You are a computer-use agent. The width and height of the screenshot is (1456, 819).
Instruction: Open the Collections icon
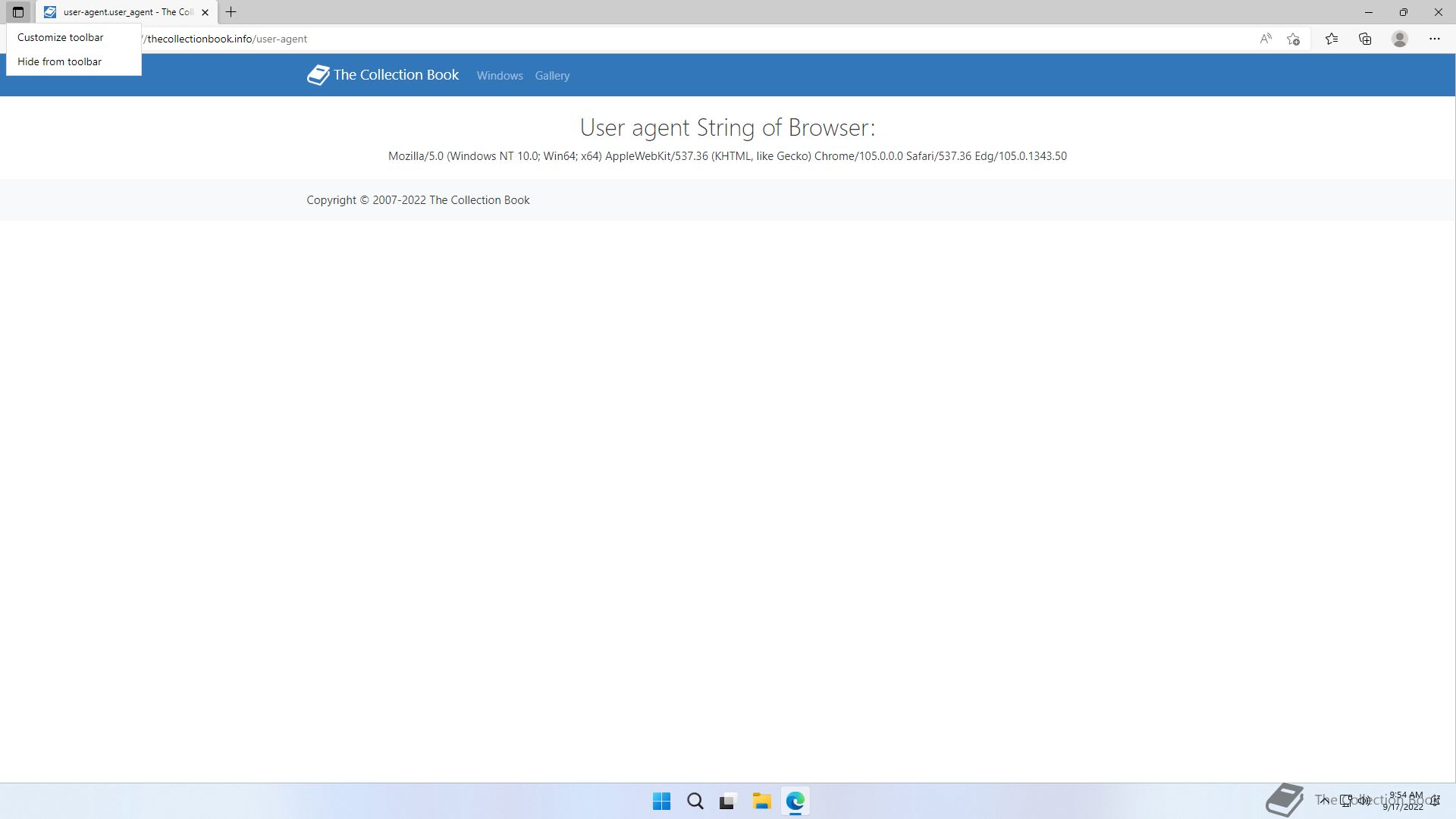coord(1365,39)
